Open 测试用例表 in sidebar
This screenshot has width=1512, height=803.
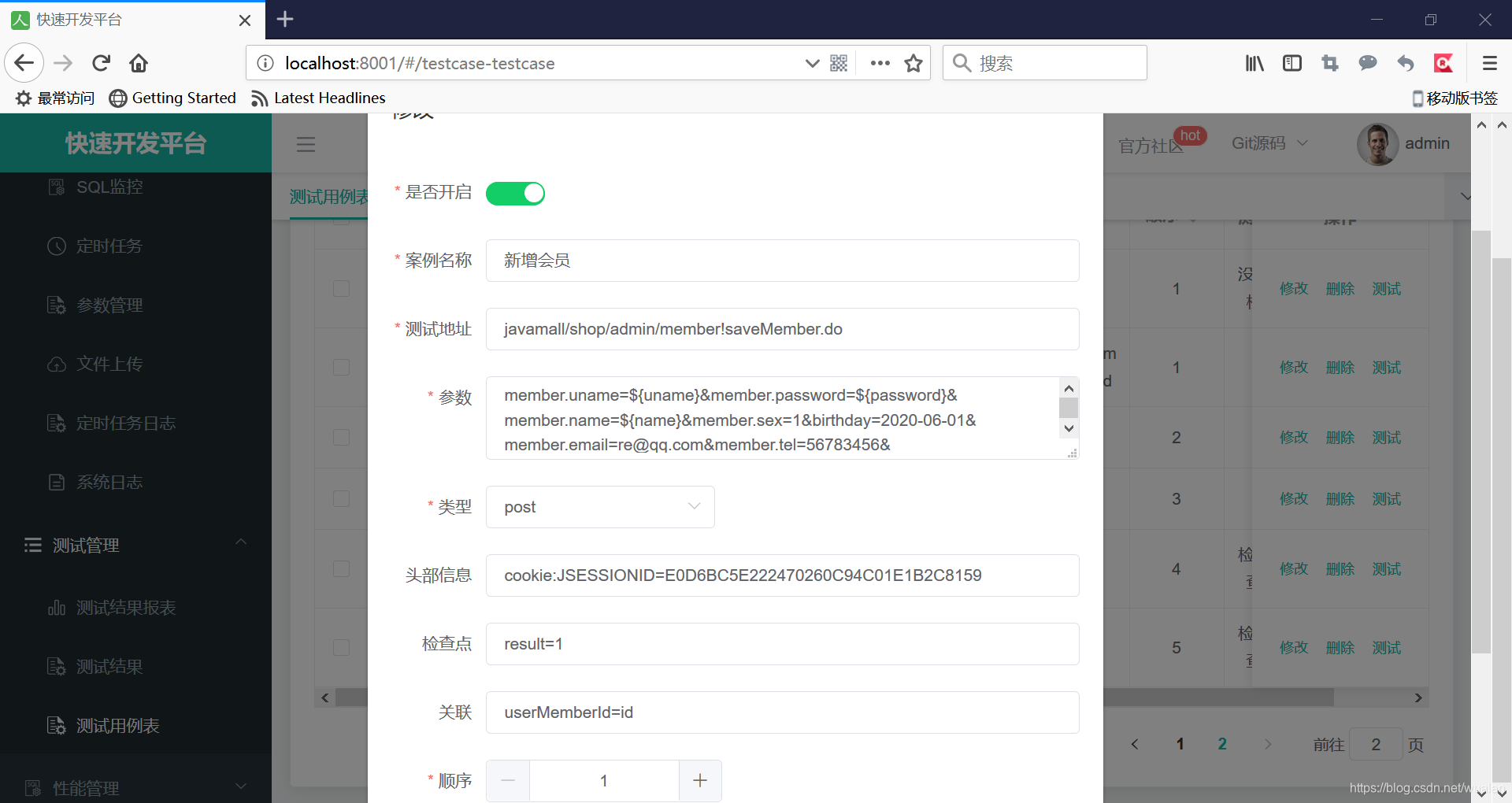click(117, 726)
